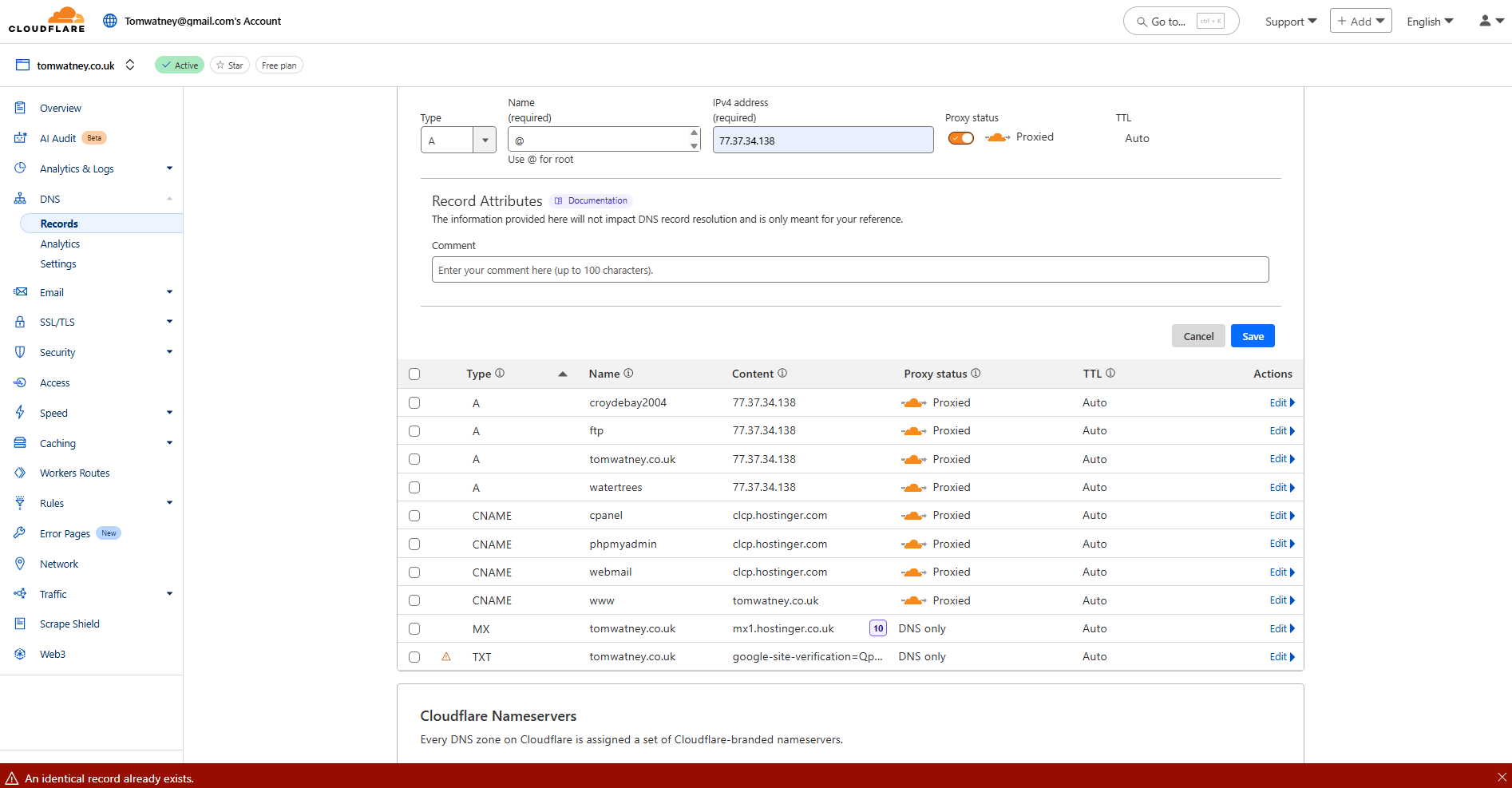Open DNS Records page
1512x788 pixels.
(x=59, y=224)
